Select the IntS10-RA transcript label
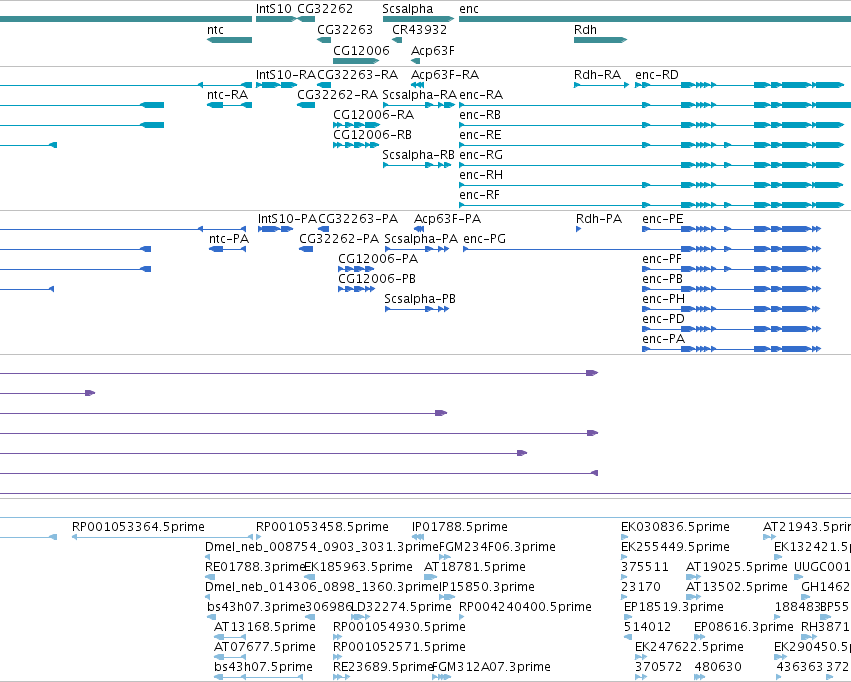The width and height of the screenshot is (851, 682). [x=286, y=75]
